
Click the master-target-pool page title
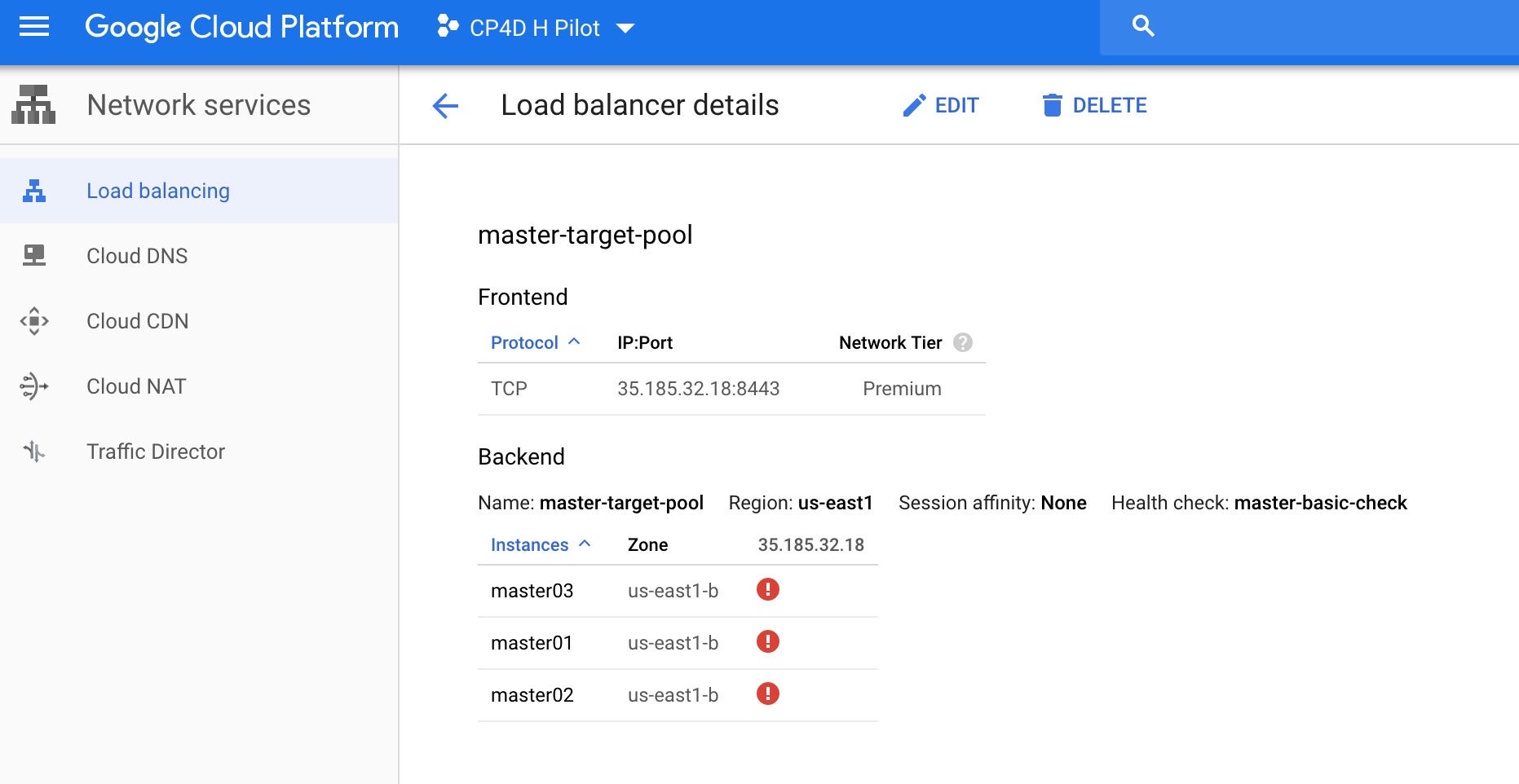coord(585,235)
